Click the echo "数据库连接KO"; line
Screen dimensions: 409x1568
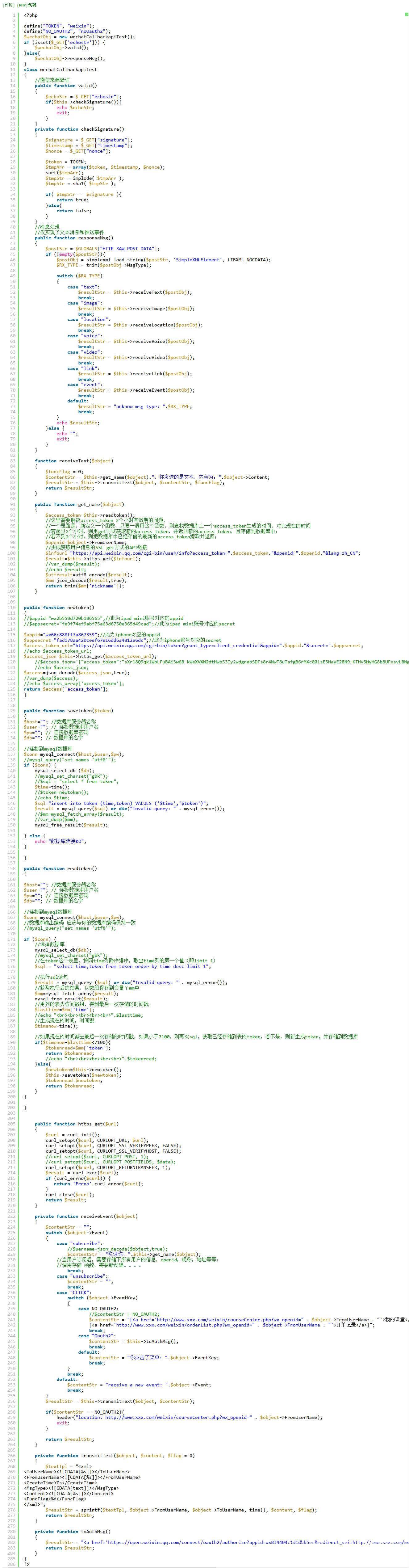click(60, 842)
